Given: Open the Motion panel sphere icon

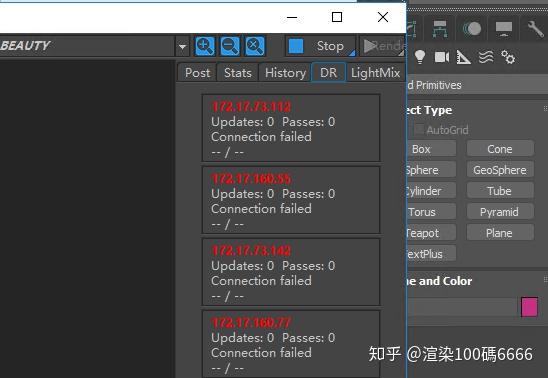Looking at the screenshot, I should (x=472, y=29).
